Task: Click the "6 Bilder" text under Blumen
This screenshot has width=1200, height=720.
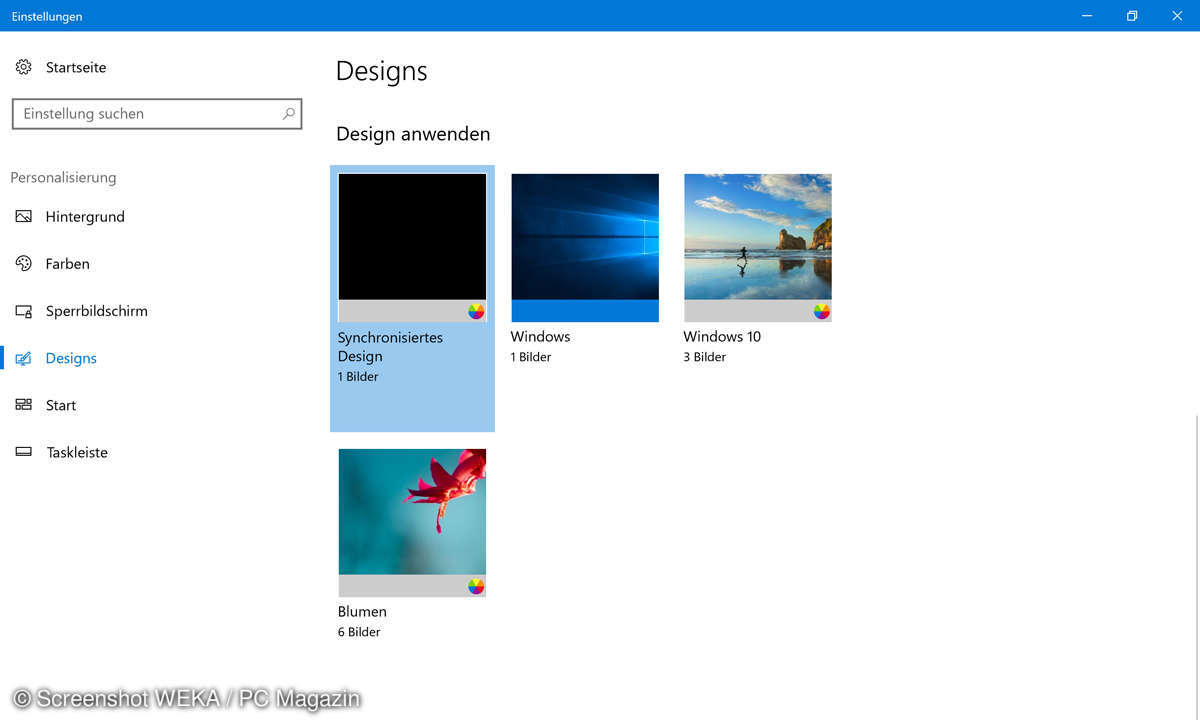Action: (x=359, y=632)
